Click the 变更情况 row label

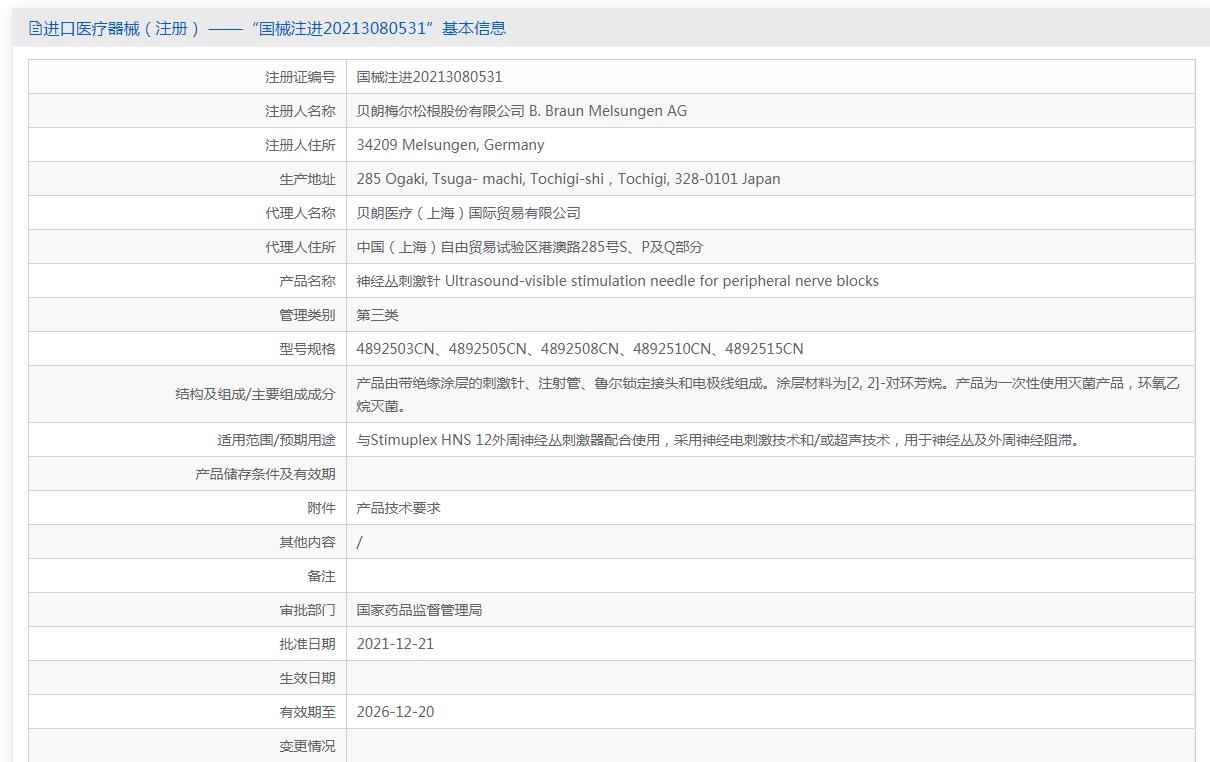(x=307, y=746)
